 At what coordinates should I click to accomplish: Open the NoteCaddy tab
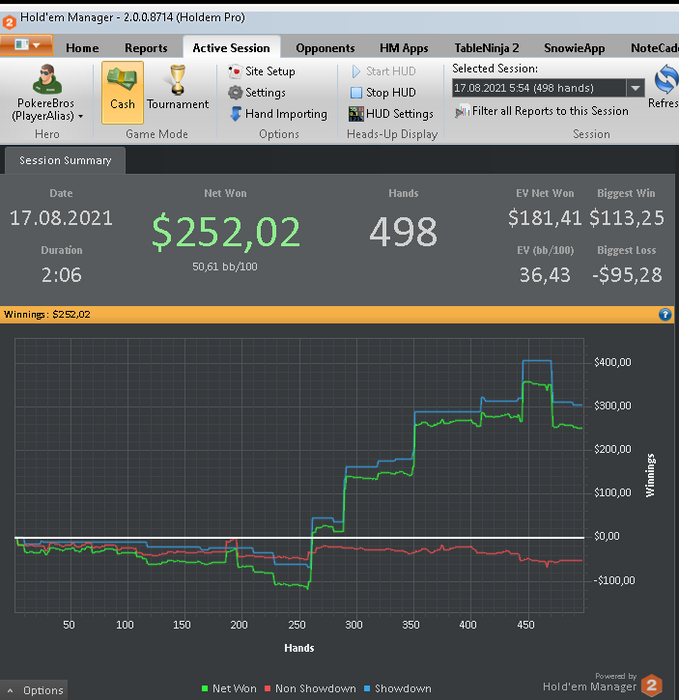[x=654, y=48]
